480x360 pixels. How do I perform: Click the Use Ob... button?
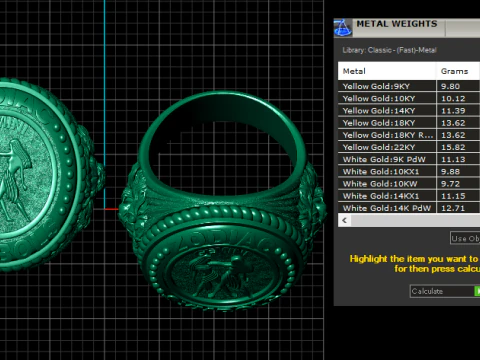coord(465,238)
